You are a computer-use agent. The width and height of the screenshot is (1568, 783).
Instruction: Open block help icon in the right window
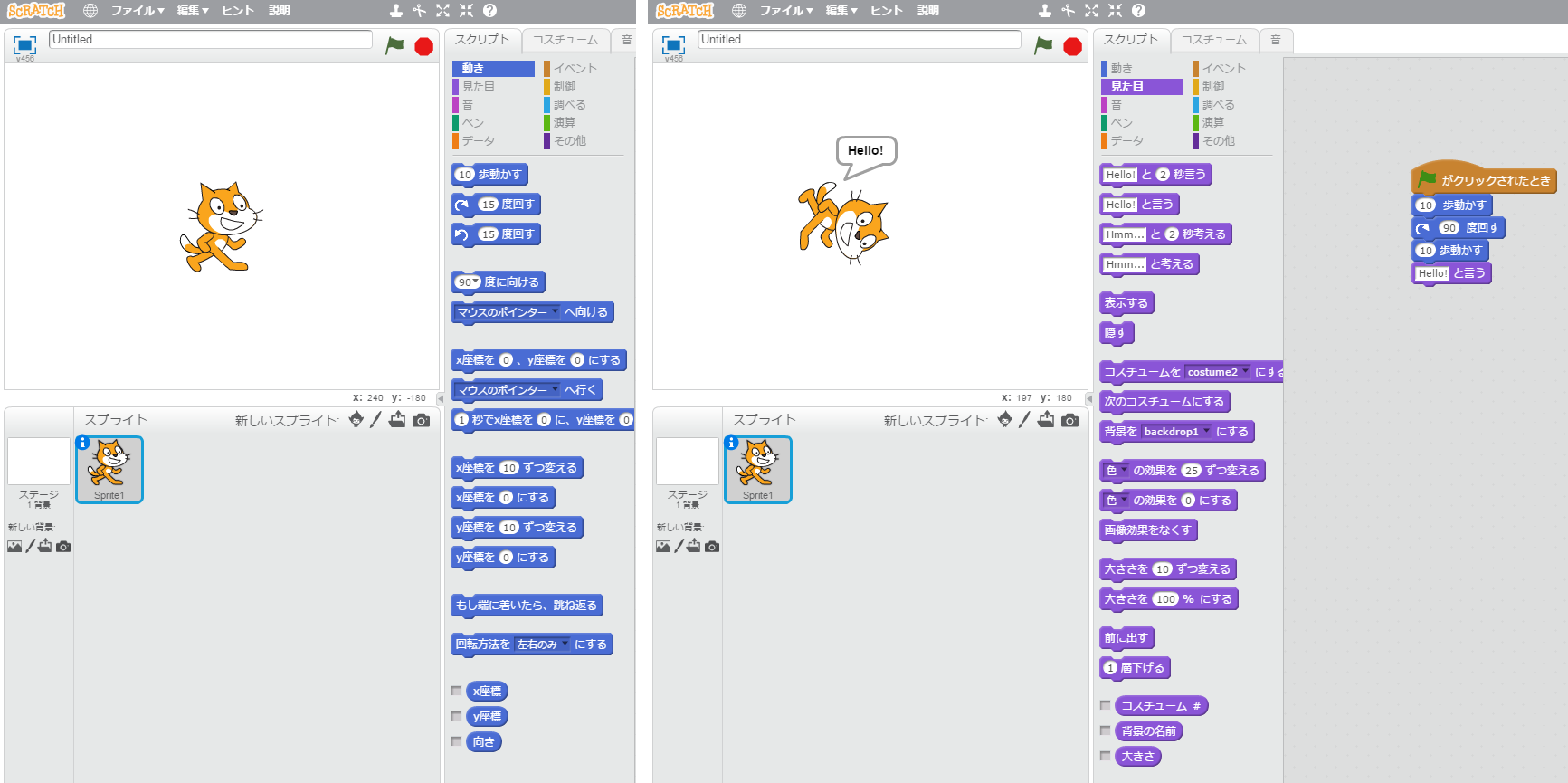coord(1138,11)
